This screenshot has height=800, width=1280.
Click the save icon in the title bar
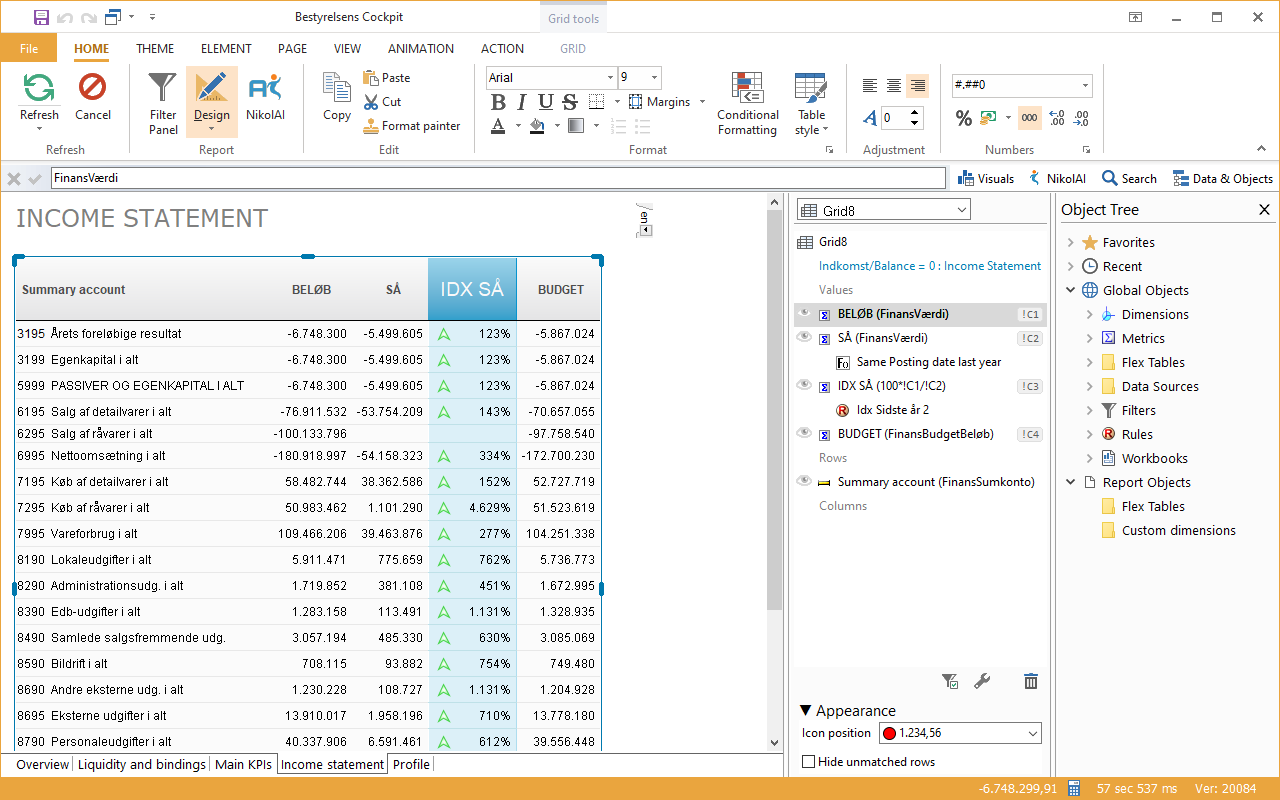[41, 17]
